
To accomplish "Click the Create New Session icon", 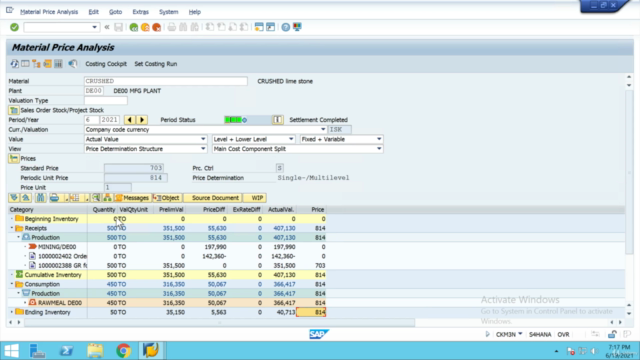I will 259,27.
